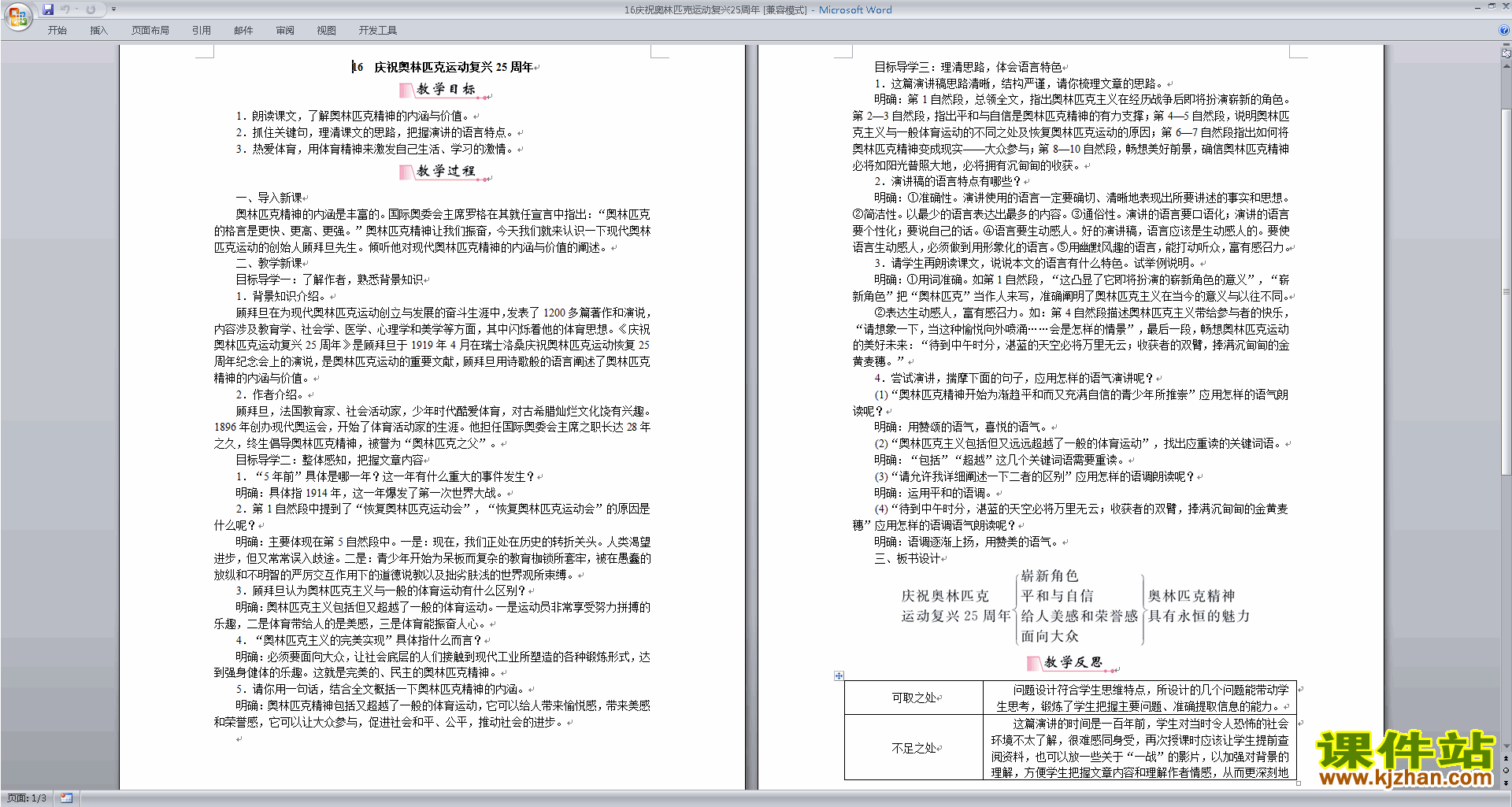Click 崭新角色 in the board design diagram

(x=1049, y=576)
